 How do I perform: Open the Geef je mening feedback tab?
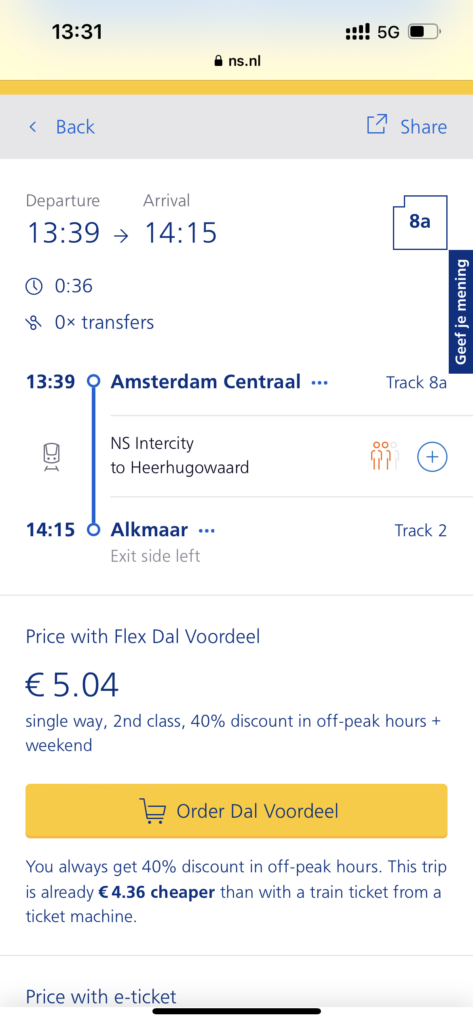(x=461, y=312)
